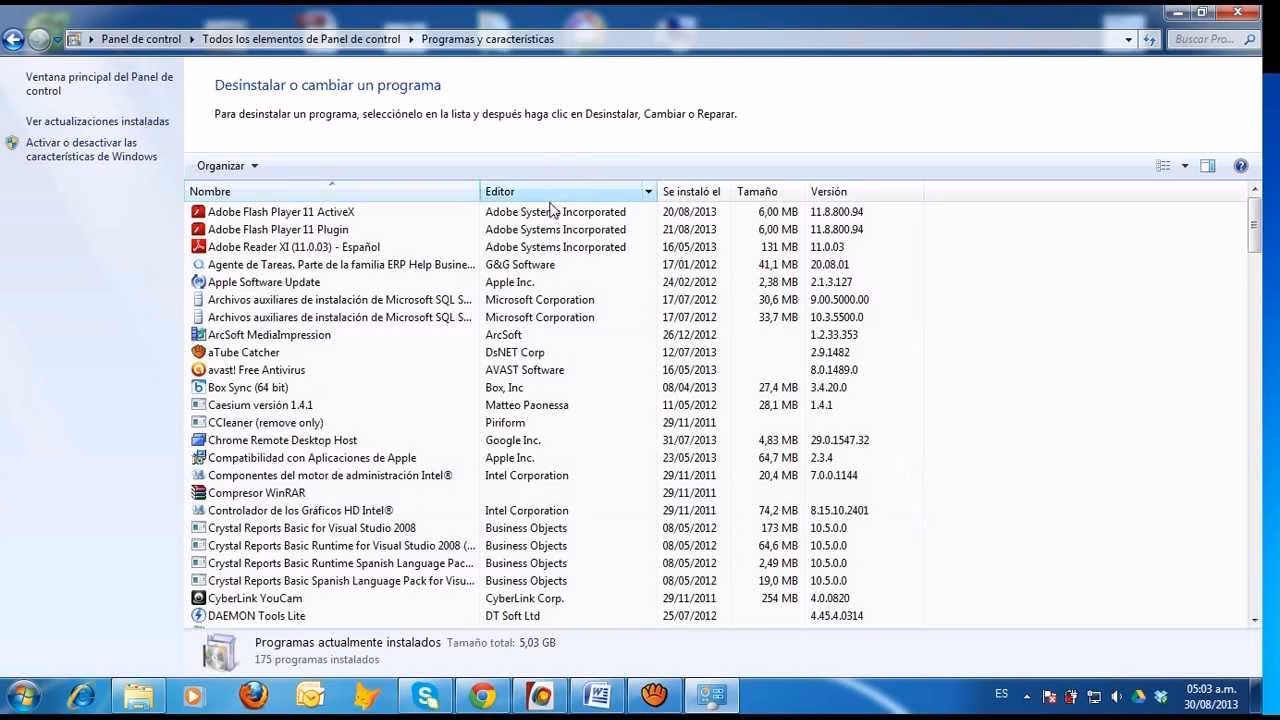Open Microsoft Word from the taskbar
1280x720 pixels.
pos(597,695)
